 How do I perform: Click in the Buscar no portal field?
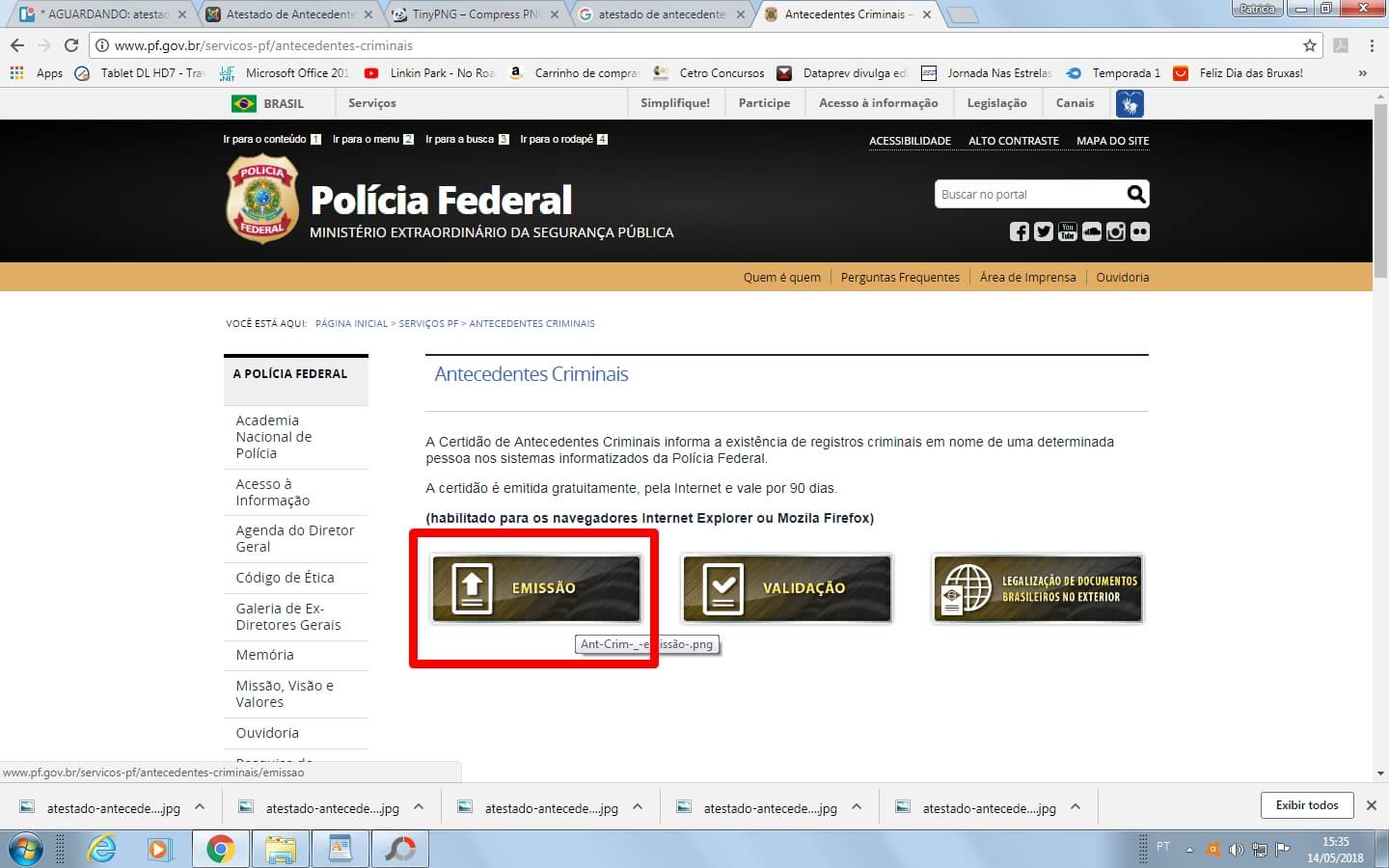click(x=1027, y=195)
